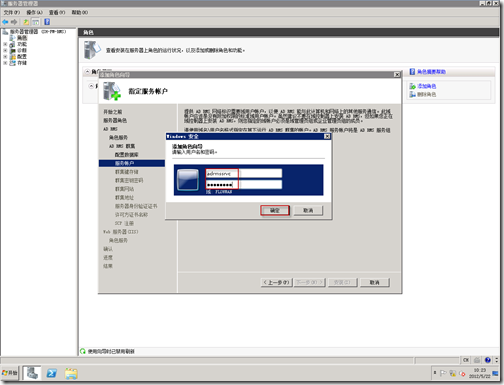504x385 pixels.
Task: Click the 群集密钥密码 wizard step
Action: coord(129,180)
